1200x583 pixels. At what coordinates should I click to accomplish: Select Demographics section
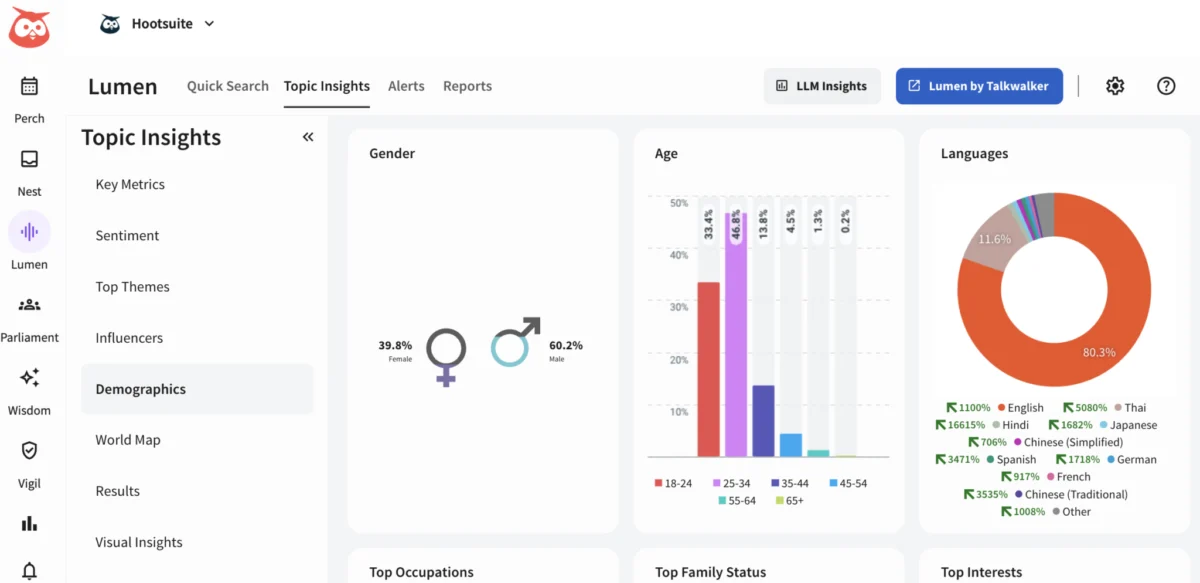click(x=197, y=389)
